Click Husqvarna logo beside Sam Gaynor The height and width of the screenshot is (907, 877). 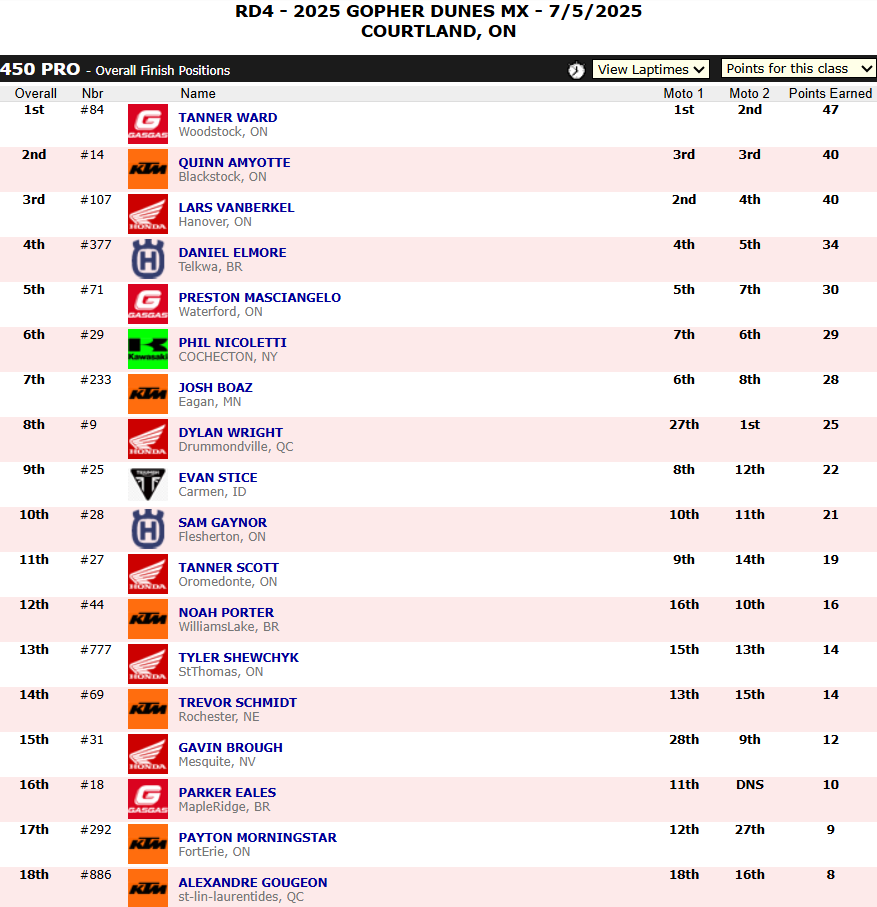click(148, 529)
